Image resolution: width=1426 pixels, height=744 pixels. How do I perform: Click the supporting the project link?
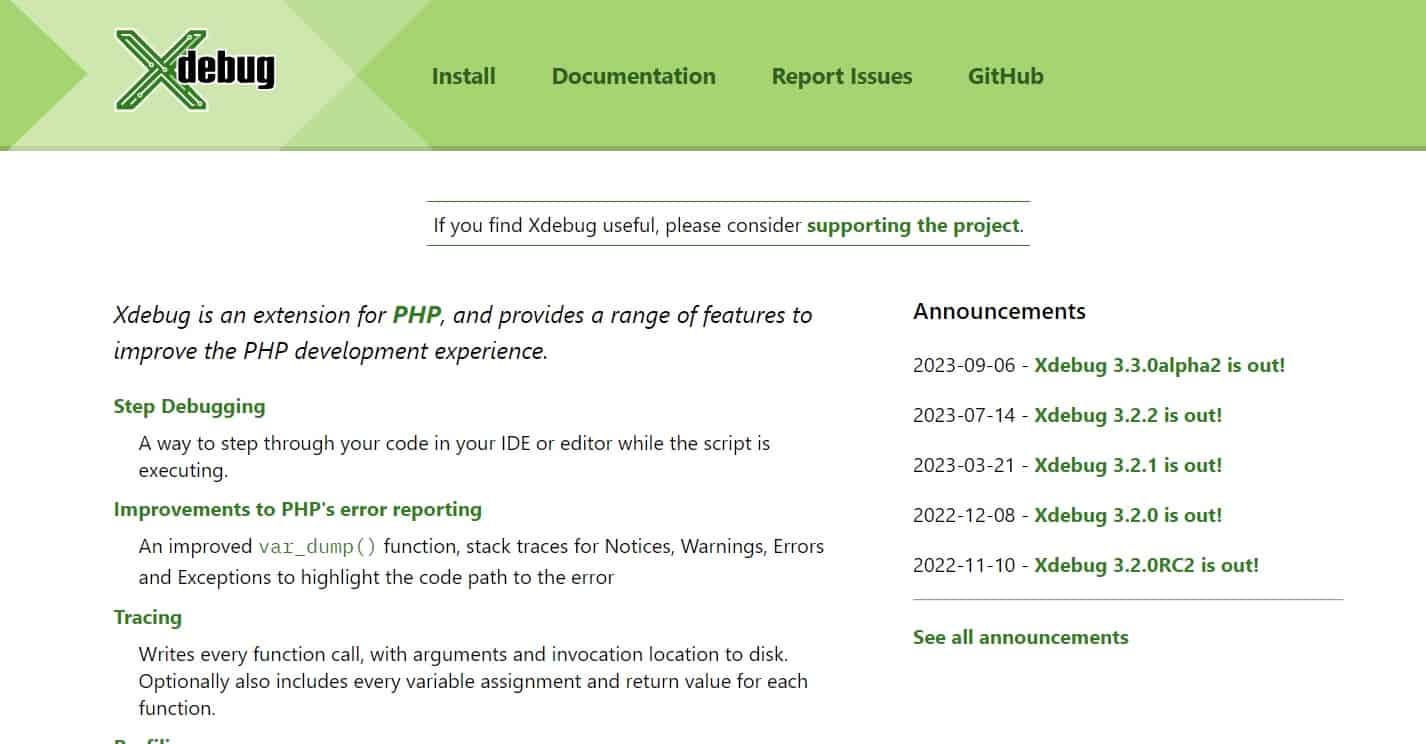coord(912,226)
